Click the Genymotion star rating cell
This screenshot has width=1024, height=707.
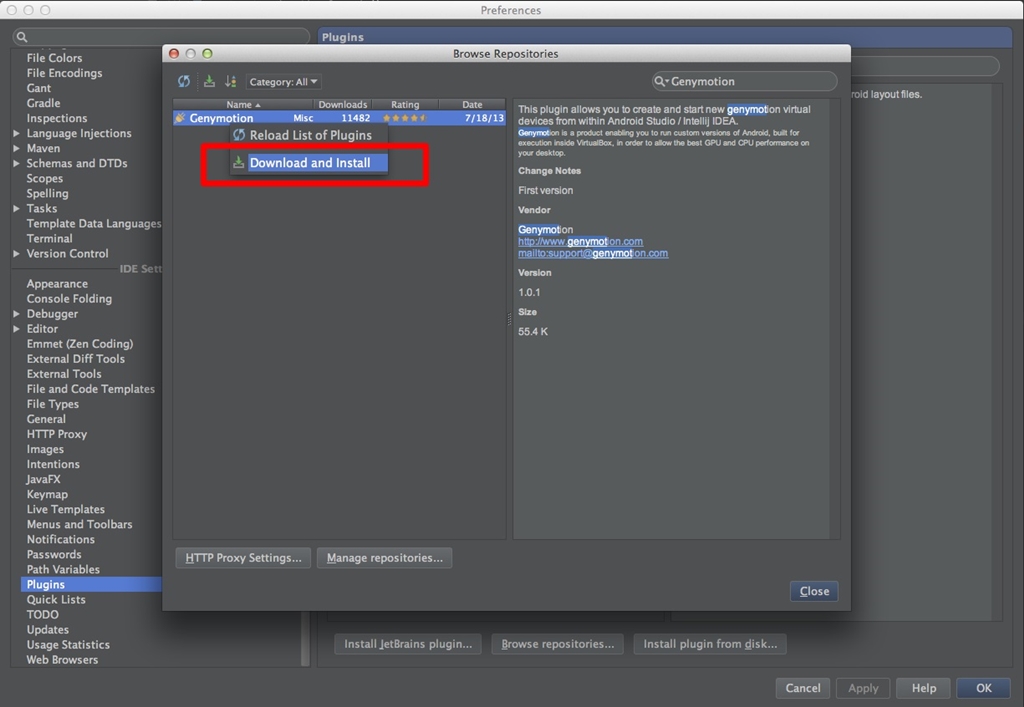pos(405,118)
